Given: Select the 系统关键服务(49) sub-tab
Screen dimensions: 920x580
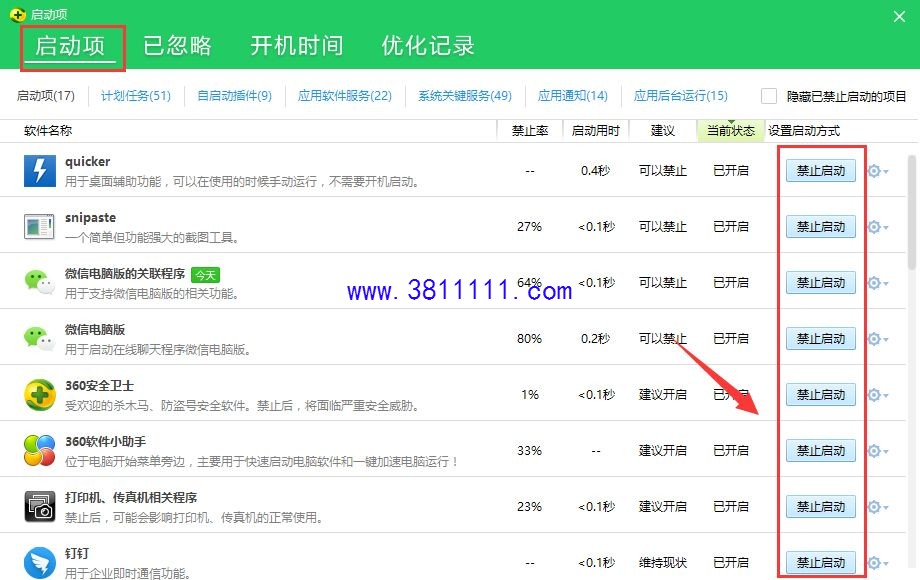Looking at the screenshot, I should 465,96.
